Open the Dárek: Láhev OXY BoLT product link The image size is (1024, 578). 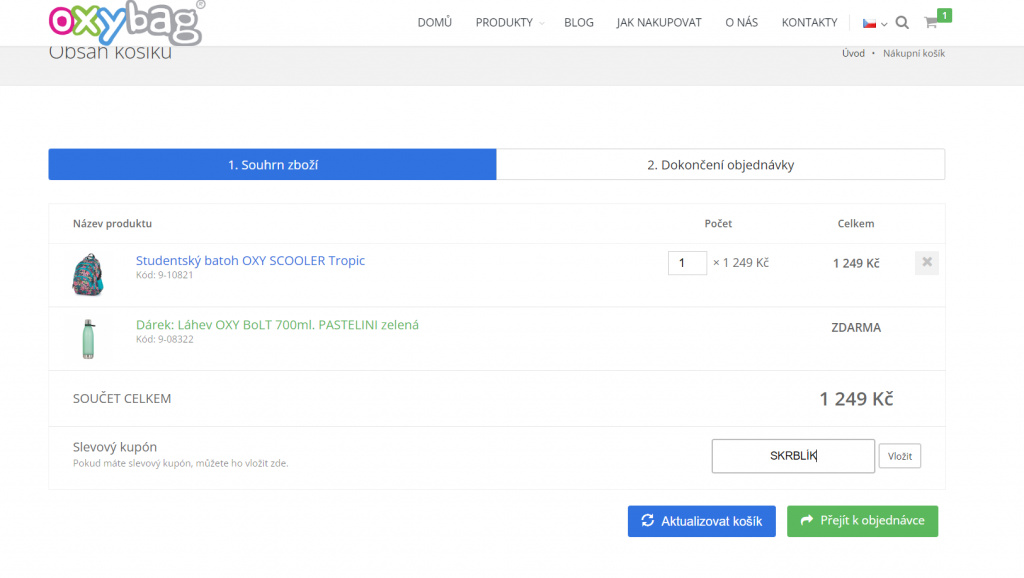tap(277, 325)
